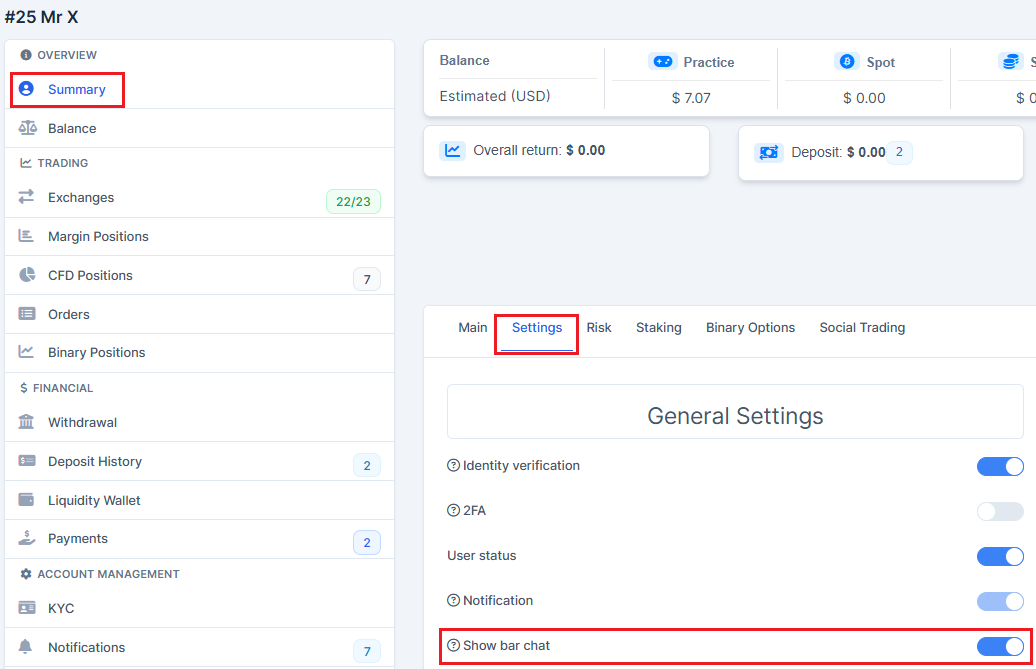Go to Deposit History page

tap(95, 461)
